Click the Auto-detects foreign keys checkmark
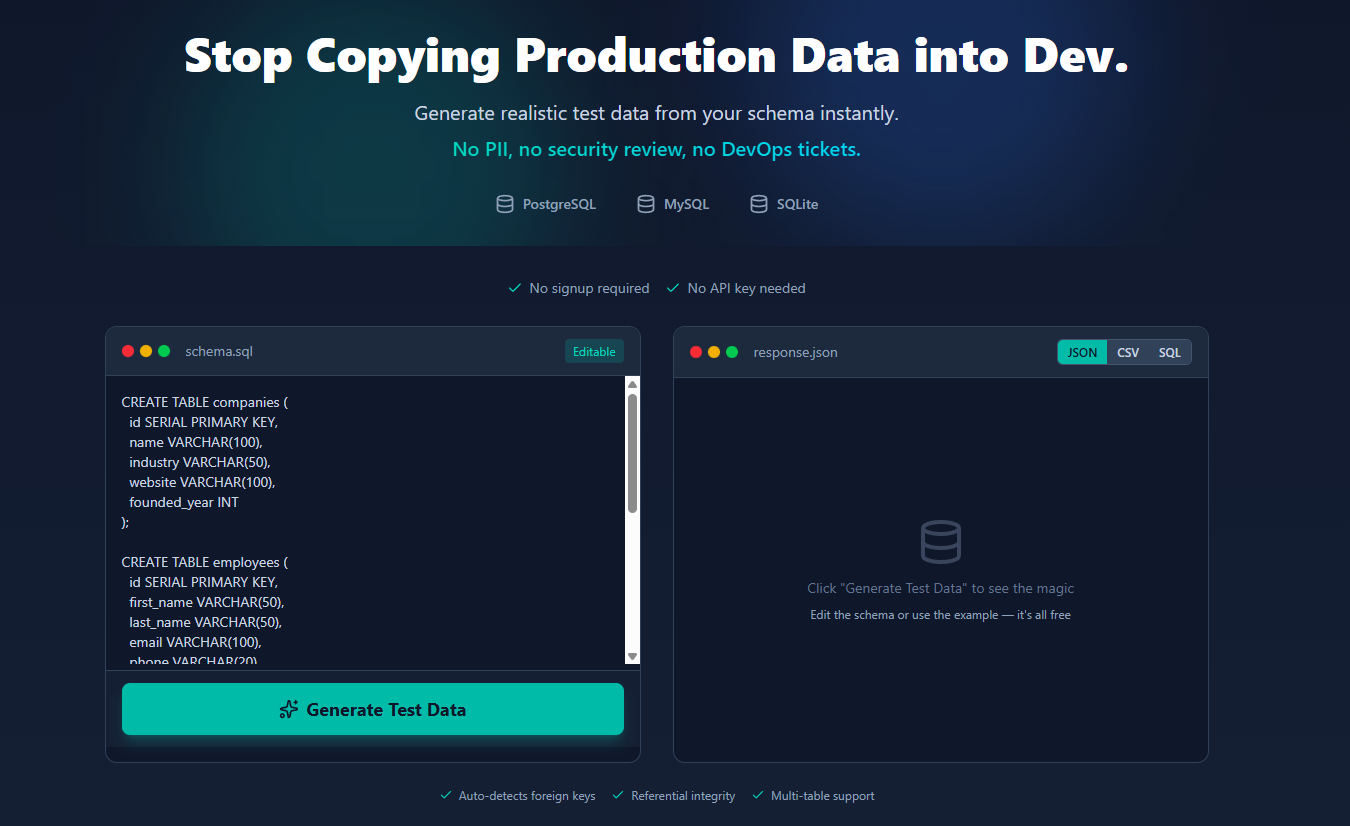This screenshot has height=826, width=1350. [445, 795]
